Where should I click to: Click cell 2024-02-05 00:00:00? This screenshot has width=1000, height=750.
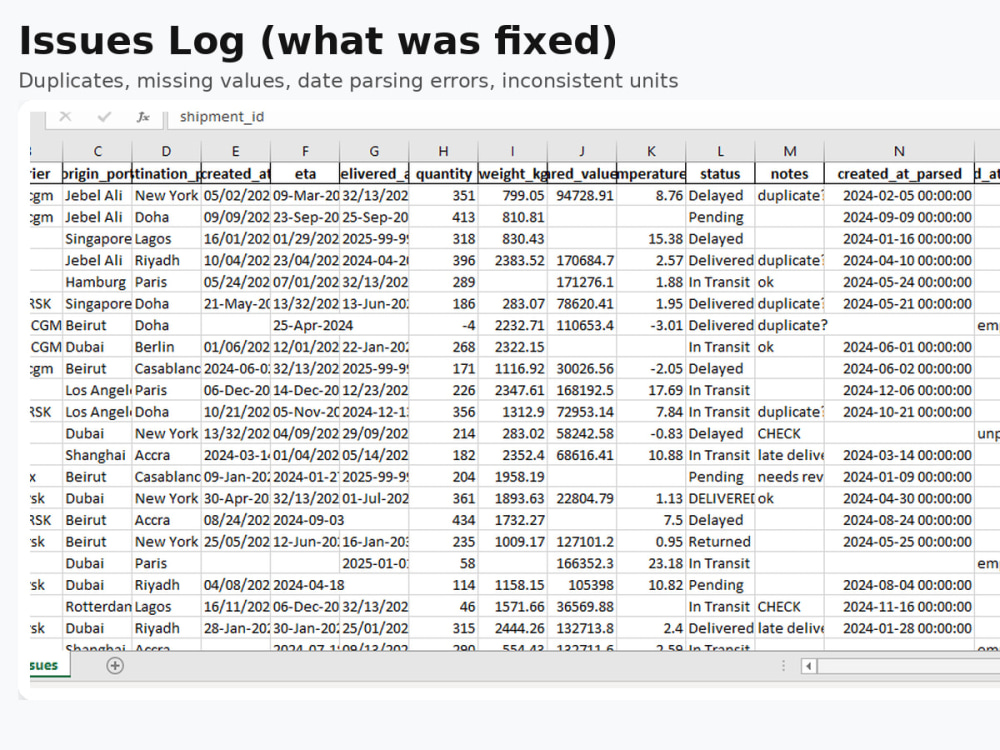(899, 195)
